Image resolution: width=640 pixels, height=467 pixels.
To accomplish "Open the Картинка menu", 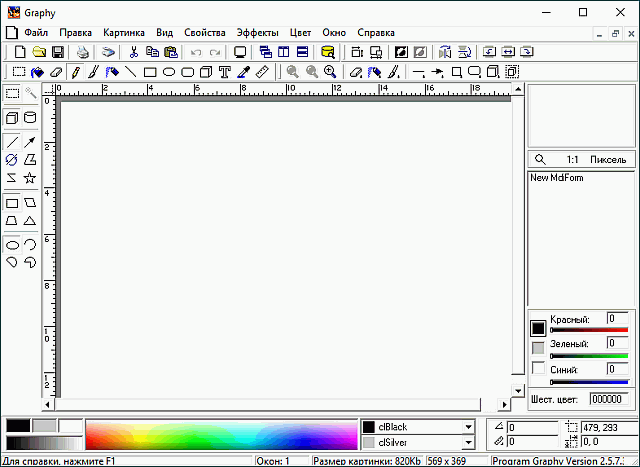I will tap(124, 32).
